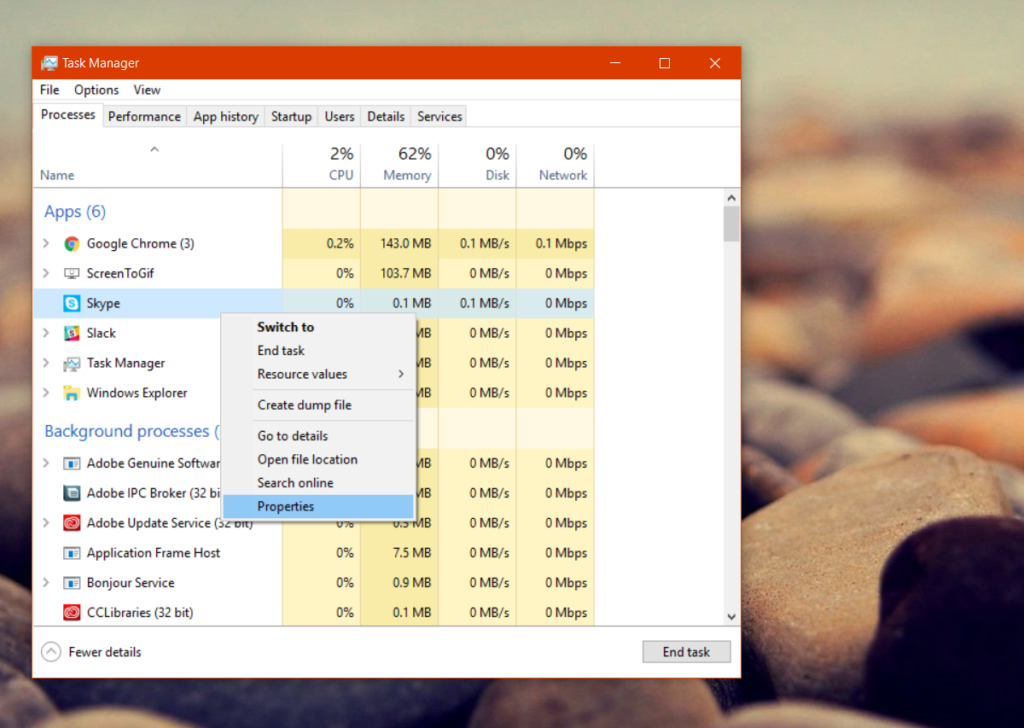
Task: Open the Options menu
Action: pyautogui.click(x=96, y=90)
